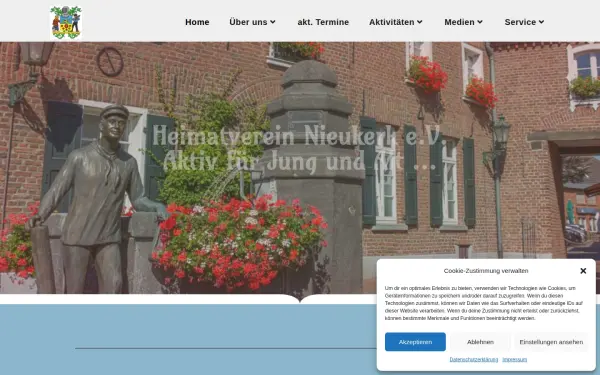Open akt. Termine page
This screenshot has width=600, height=375.
click(x=323, y=22)
